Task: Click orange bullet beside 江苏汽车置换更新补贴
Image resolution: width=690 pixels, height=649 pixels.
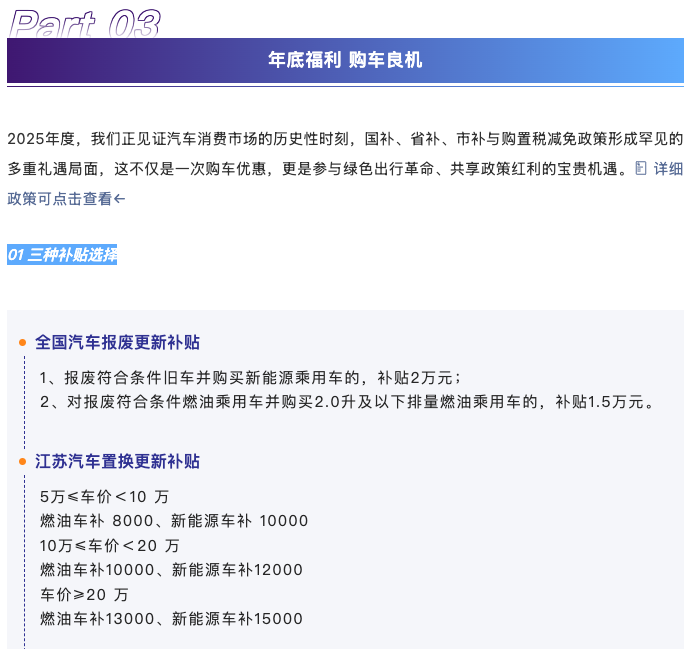Action: (x=23, y=462)
